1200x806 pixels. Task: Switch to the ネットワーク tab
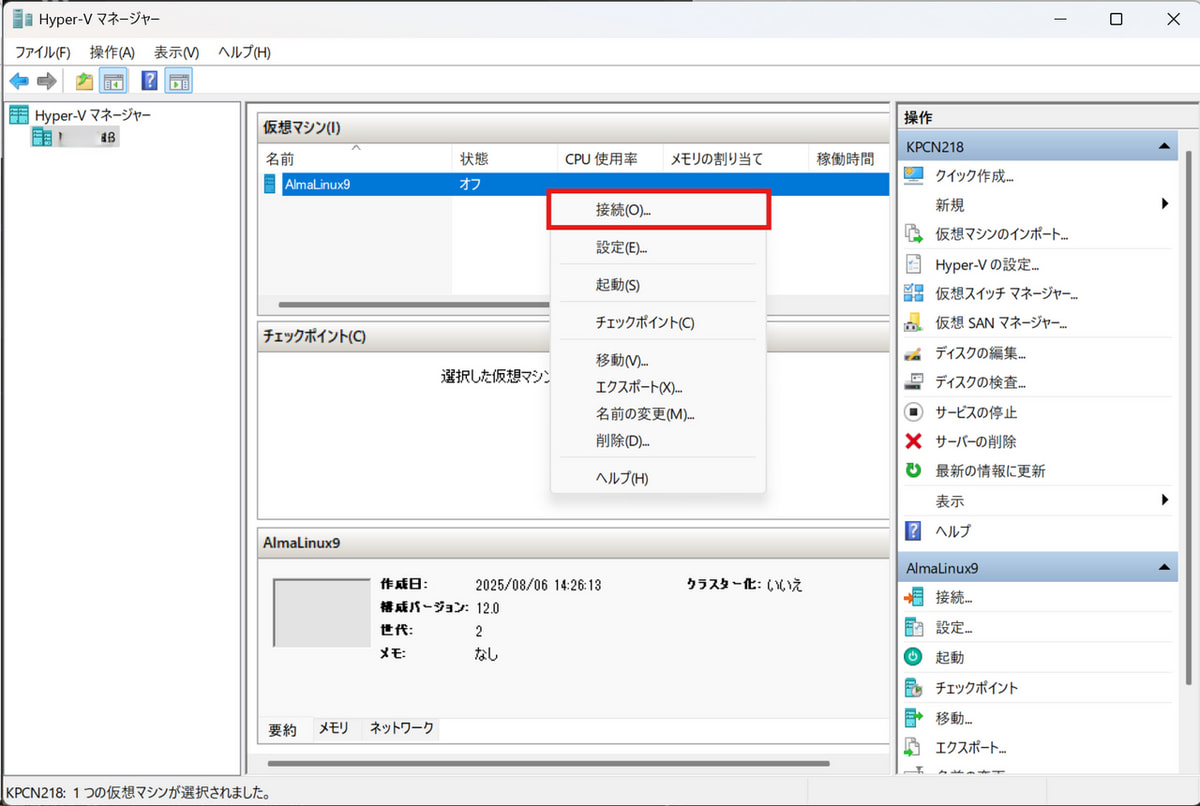click(x=402, y=729)
